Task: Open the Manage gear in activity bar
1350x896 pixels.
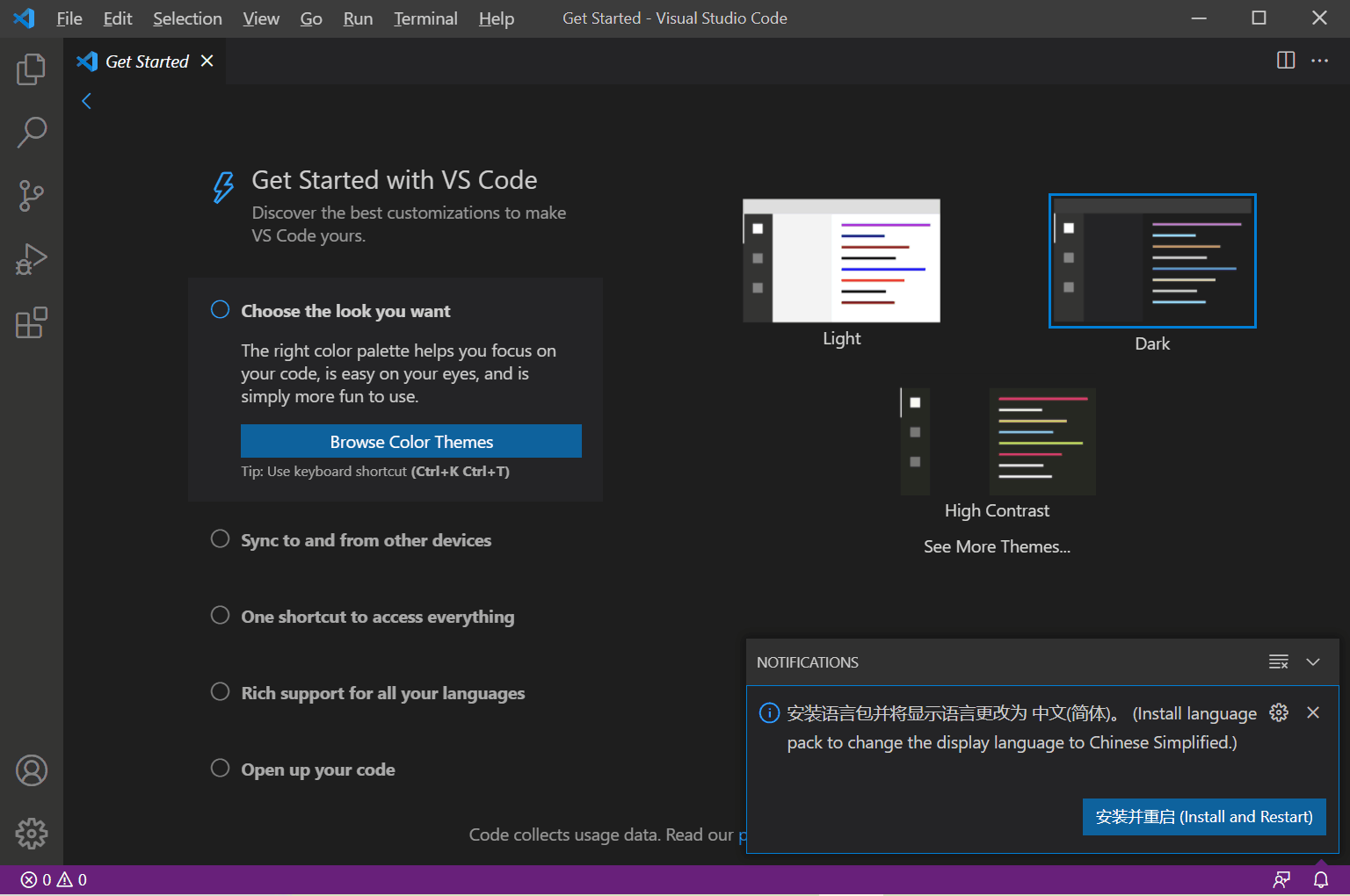Action: [x=31, y=834]
